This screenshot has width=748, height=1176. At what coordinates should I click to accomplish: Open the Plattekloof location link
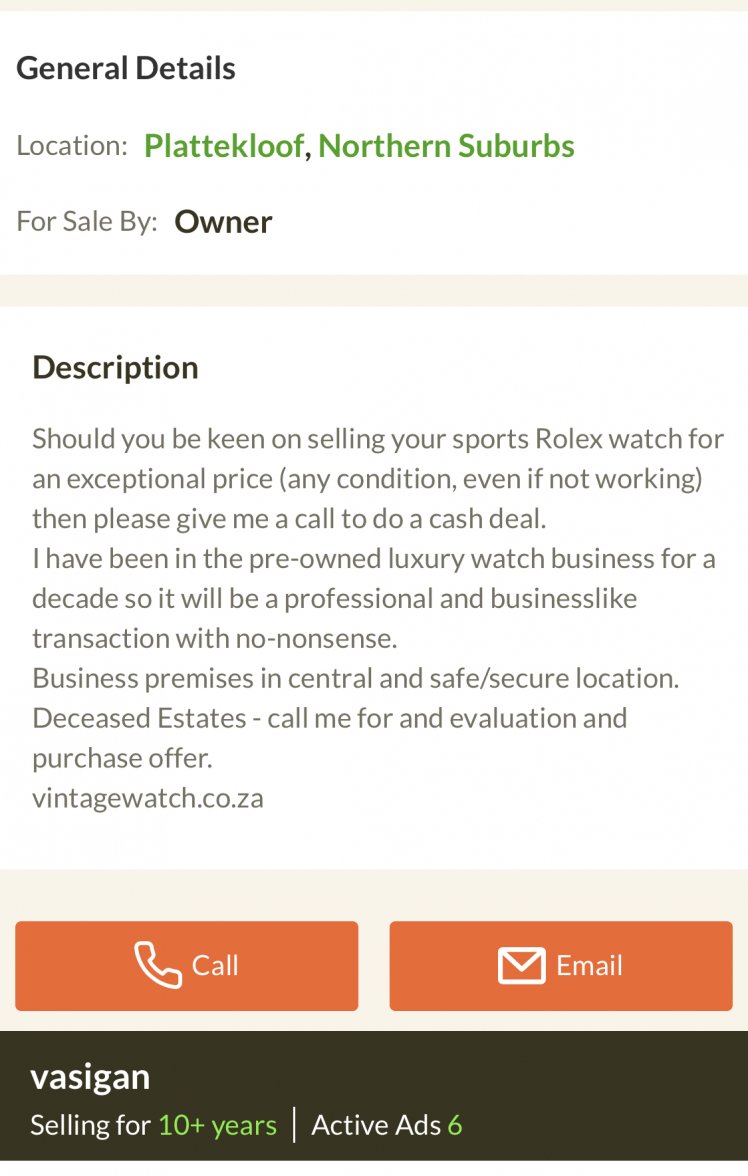224,146
